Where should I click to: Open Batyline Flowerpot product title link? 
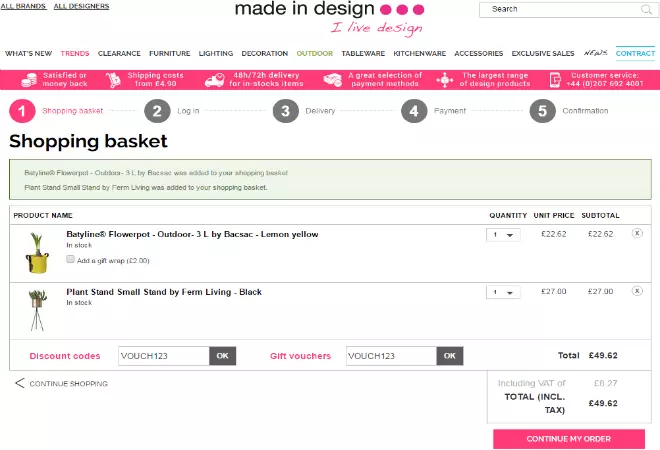tap(192, 234)
